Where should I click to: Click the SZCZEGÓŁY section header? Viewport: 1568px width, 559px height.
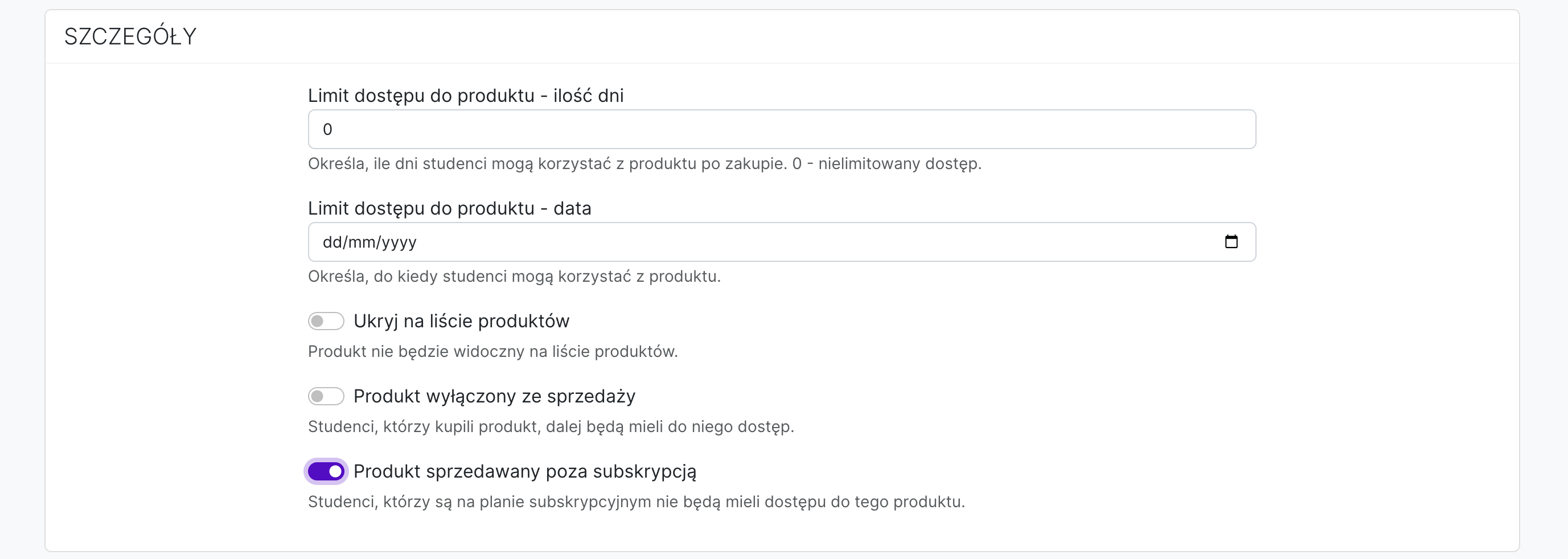130,35
